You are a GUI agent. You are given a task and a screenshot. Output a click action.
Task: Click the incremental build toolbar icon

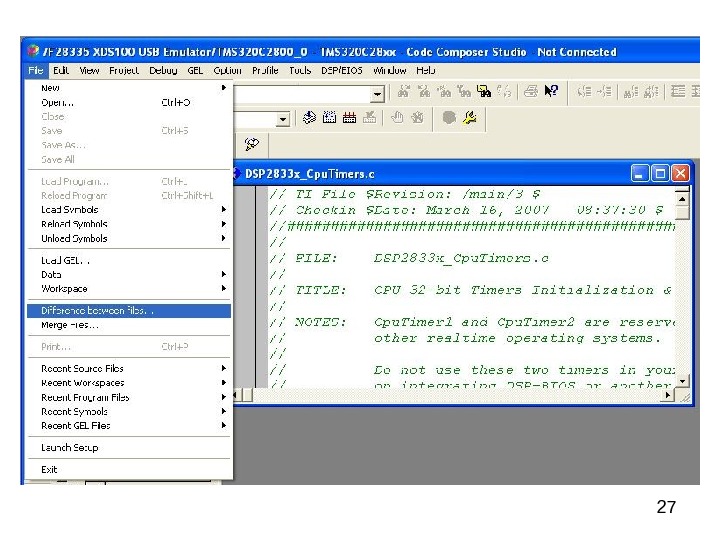coord(329,118)
